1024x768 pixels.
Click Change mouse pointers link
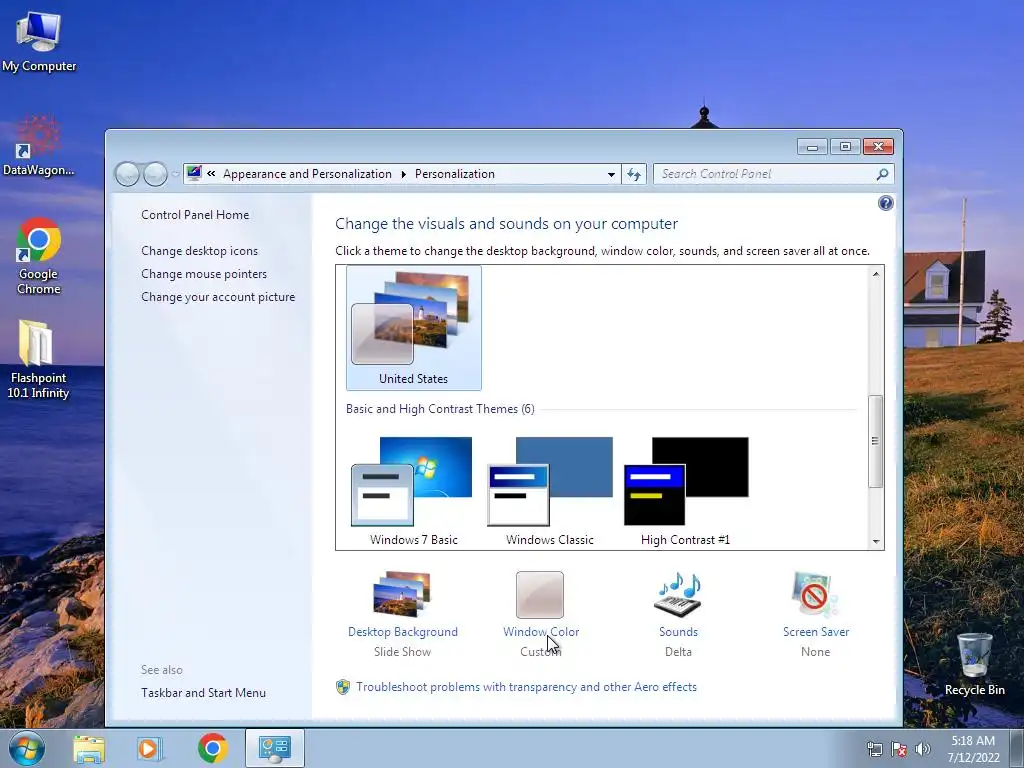(x=204, y=274)
